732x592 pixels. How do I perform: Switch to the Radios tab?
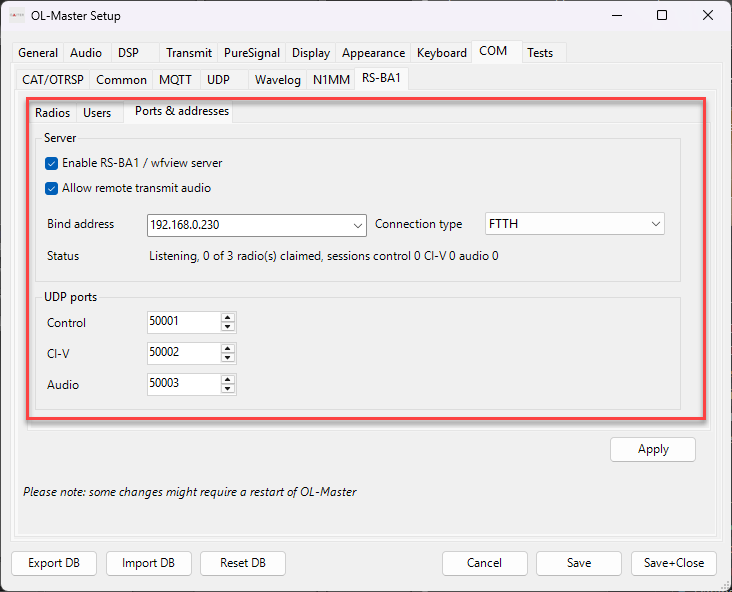[53, 113]
